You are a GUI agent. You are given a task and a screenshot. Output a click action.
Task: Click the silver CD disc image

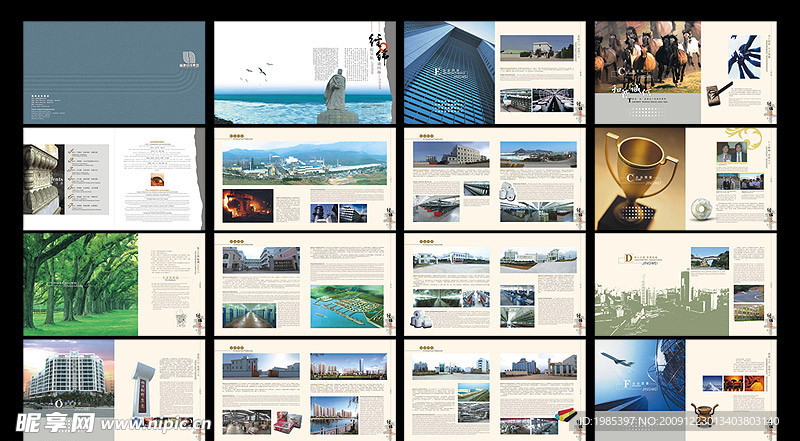[x=702, y=211]
